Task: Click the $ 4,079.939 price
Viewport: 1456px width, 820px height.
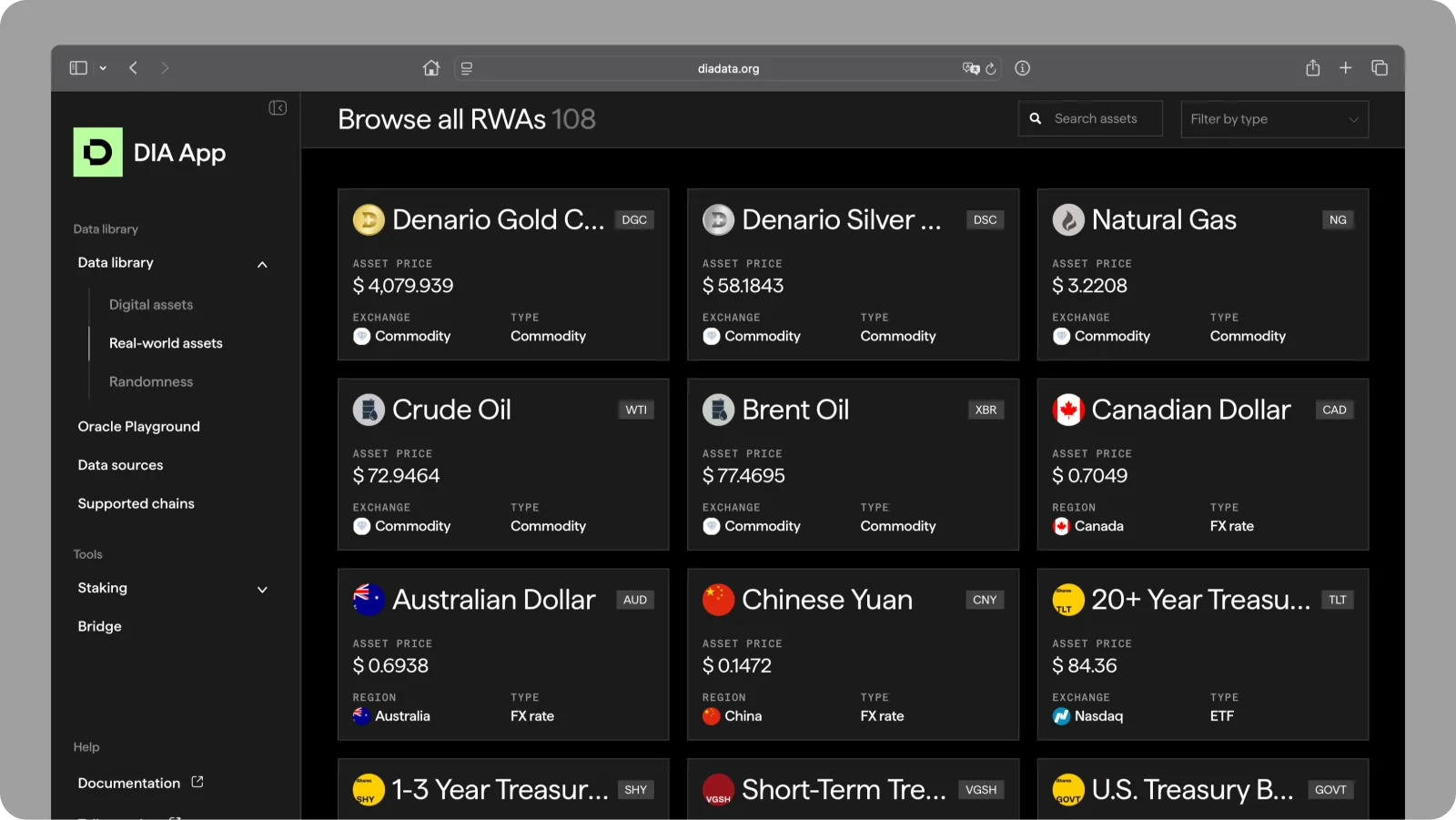Action: 403,286
